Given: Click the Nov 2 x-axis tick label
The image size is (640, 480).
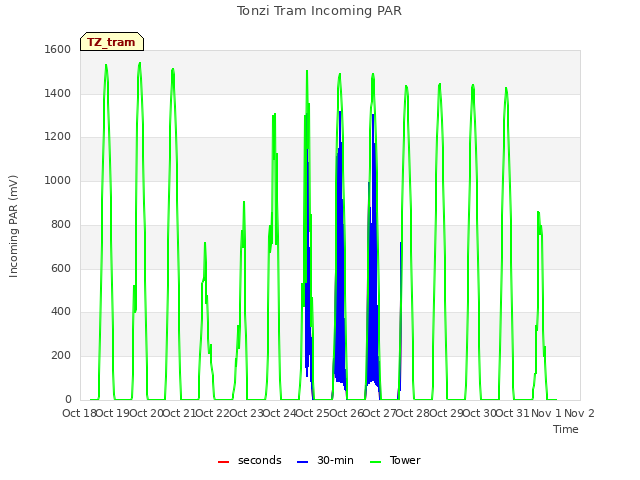Looking at the screenshot, I should pos(579,413).
